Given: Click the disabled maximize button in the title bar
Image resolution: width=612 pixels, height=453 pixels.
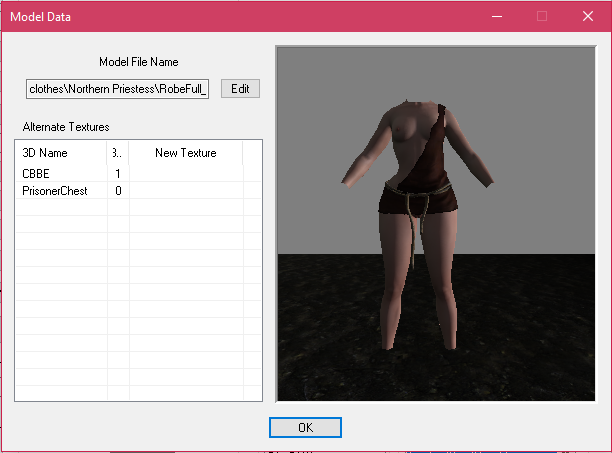Looking at the screenshot, I should tap(542, 16).
